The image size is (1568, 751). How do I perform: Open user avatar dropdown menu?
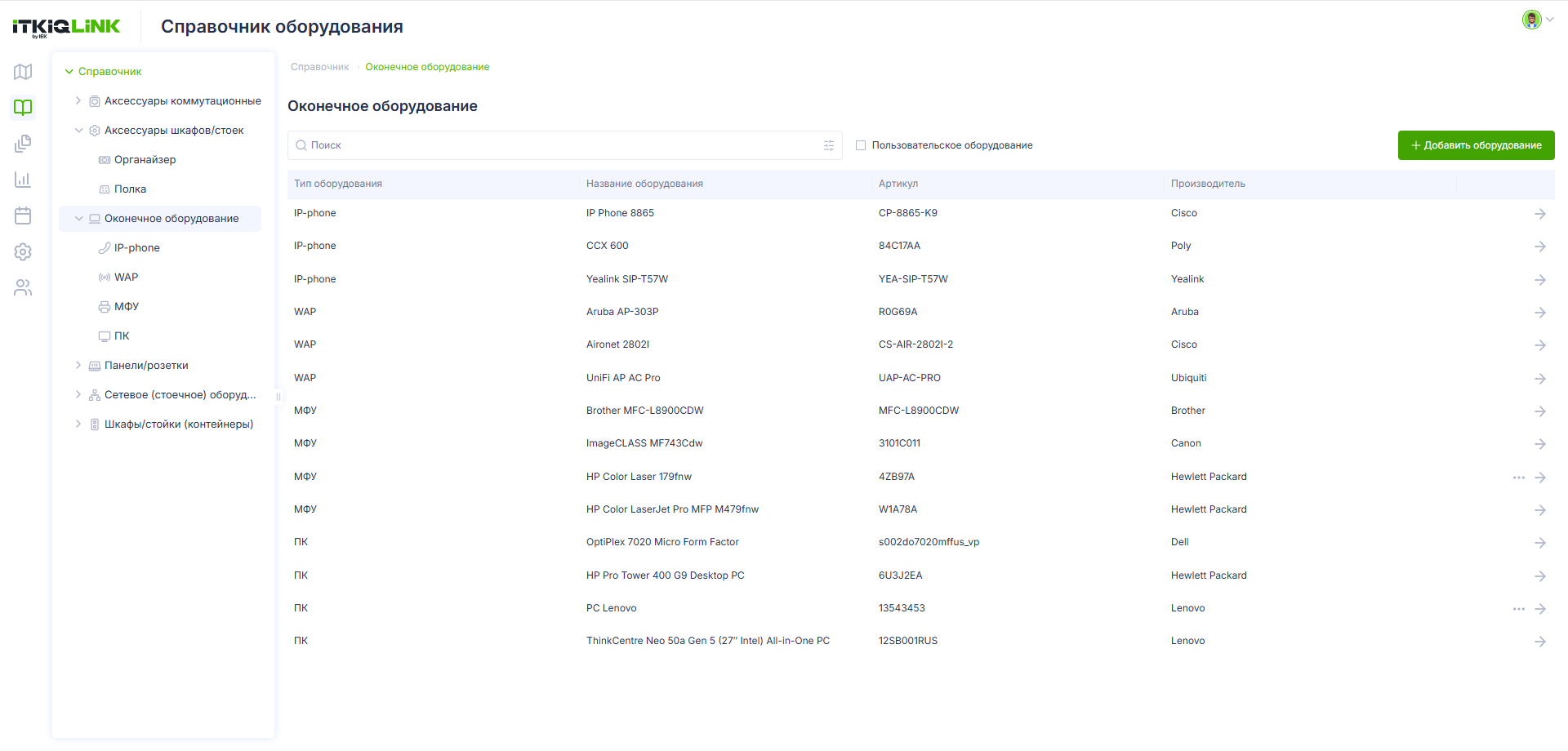[1538, 20]
